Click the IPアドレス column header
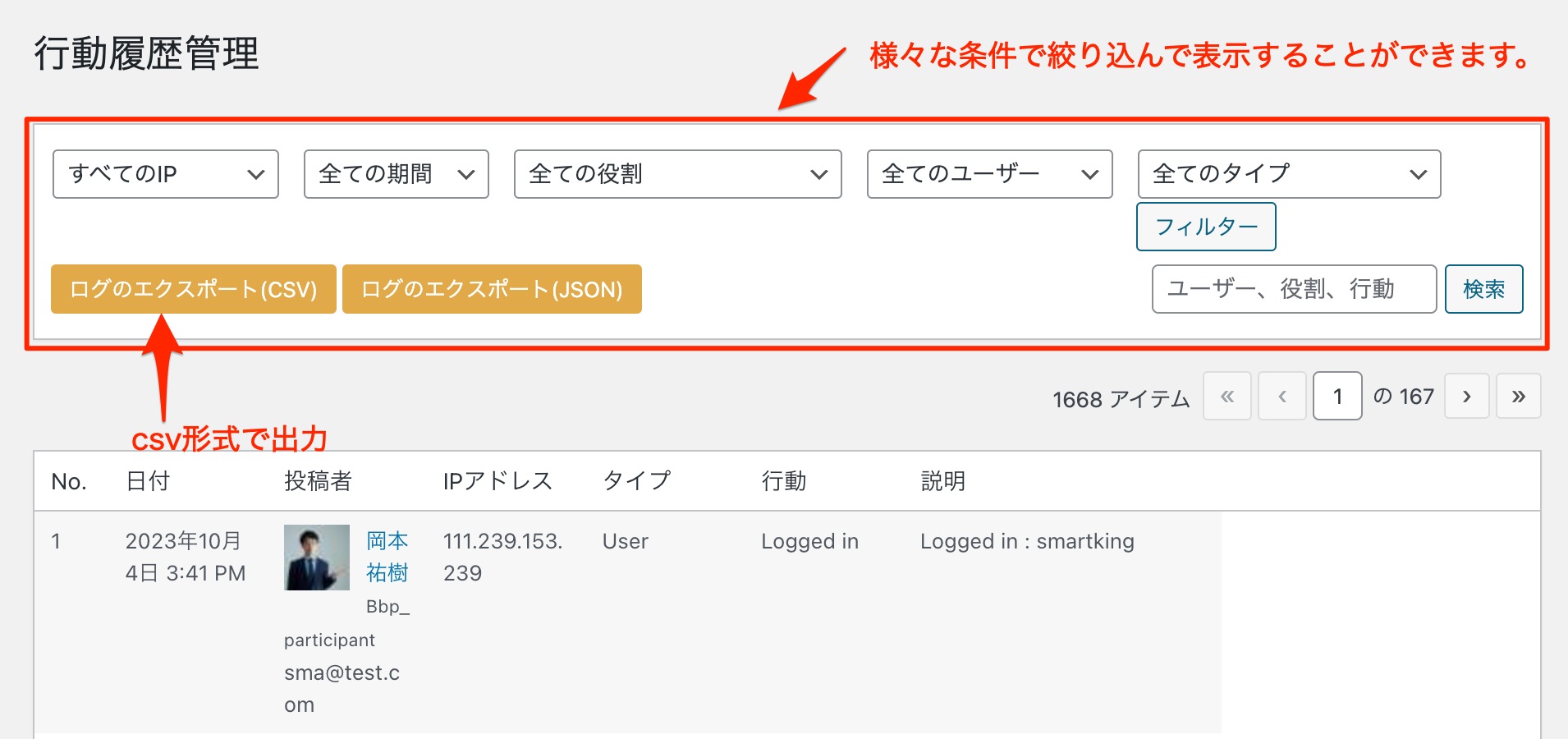This screenshot has height=739, width=1568. coord(497,481)
